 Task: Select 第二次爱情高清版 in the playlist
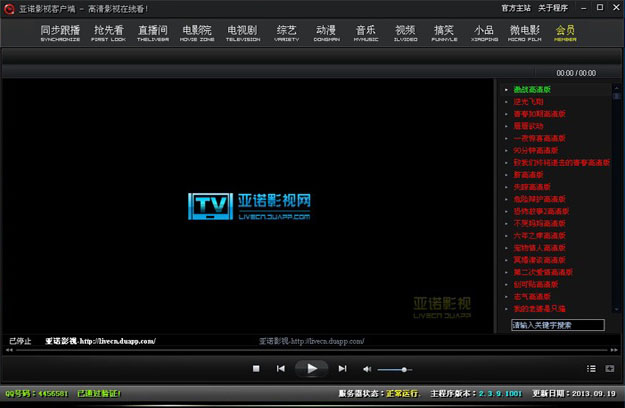click(x=543, y=272)
